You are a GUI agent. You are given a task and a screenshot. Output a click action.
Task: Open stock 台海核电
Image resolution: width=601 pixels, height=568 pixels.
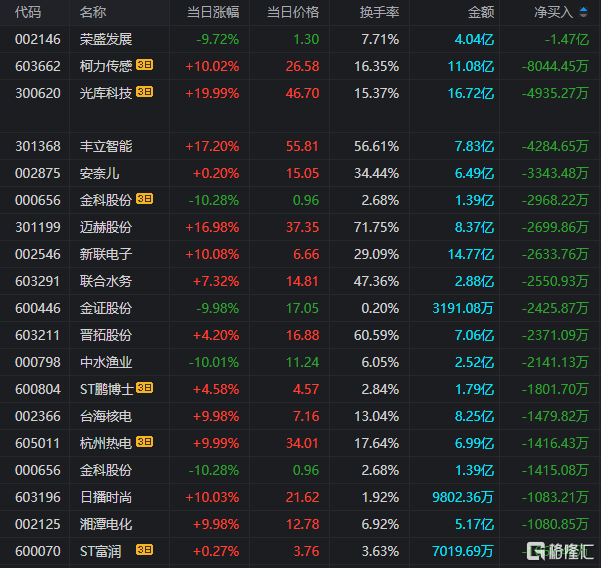pos(106,416)
